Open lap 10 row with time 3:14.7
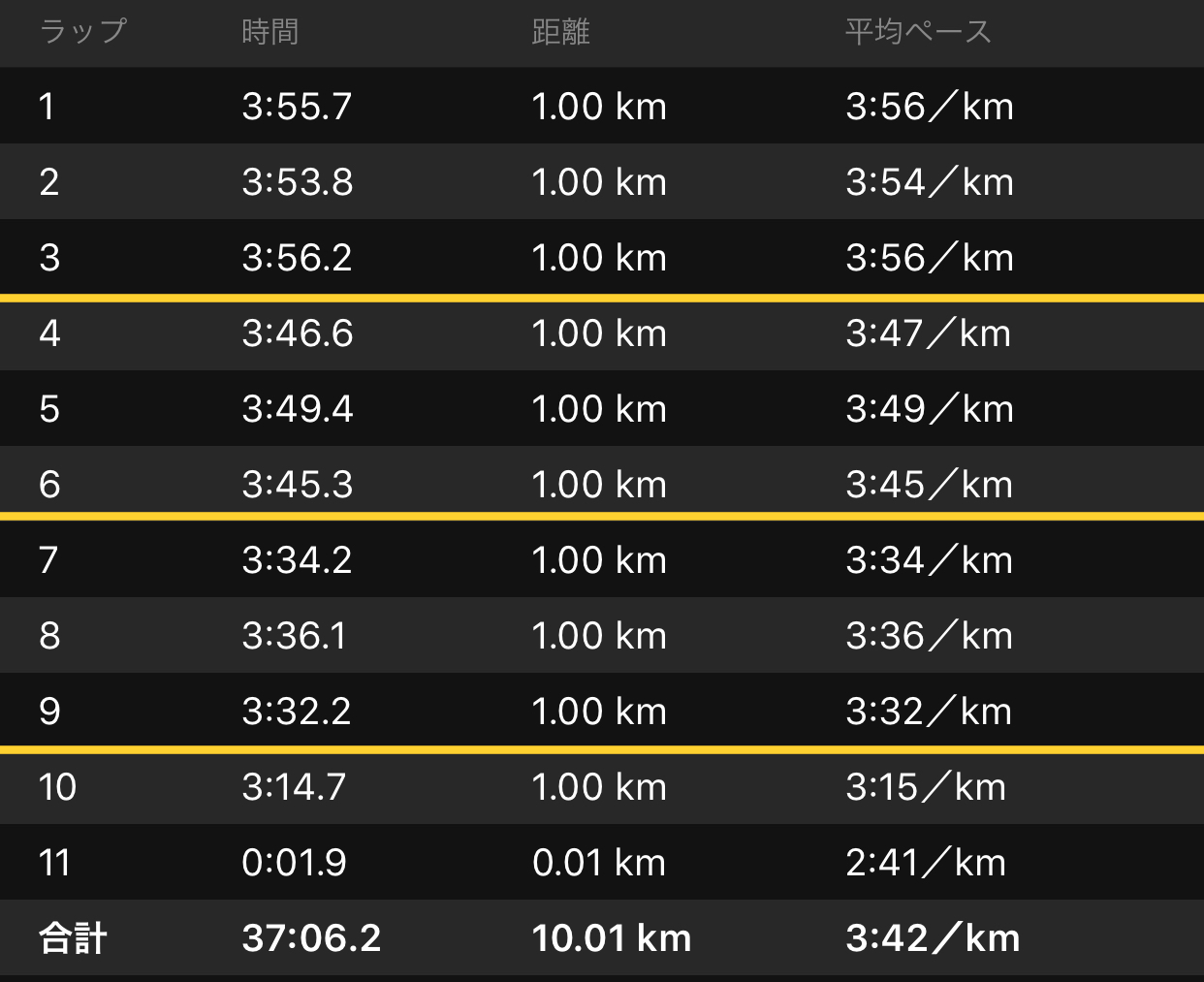Screen dimensions: 1204x982 pos(602,788)
